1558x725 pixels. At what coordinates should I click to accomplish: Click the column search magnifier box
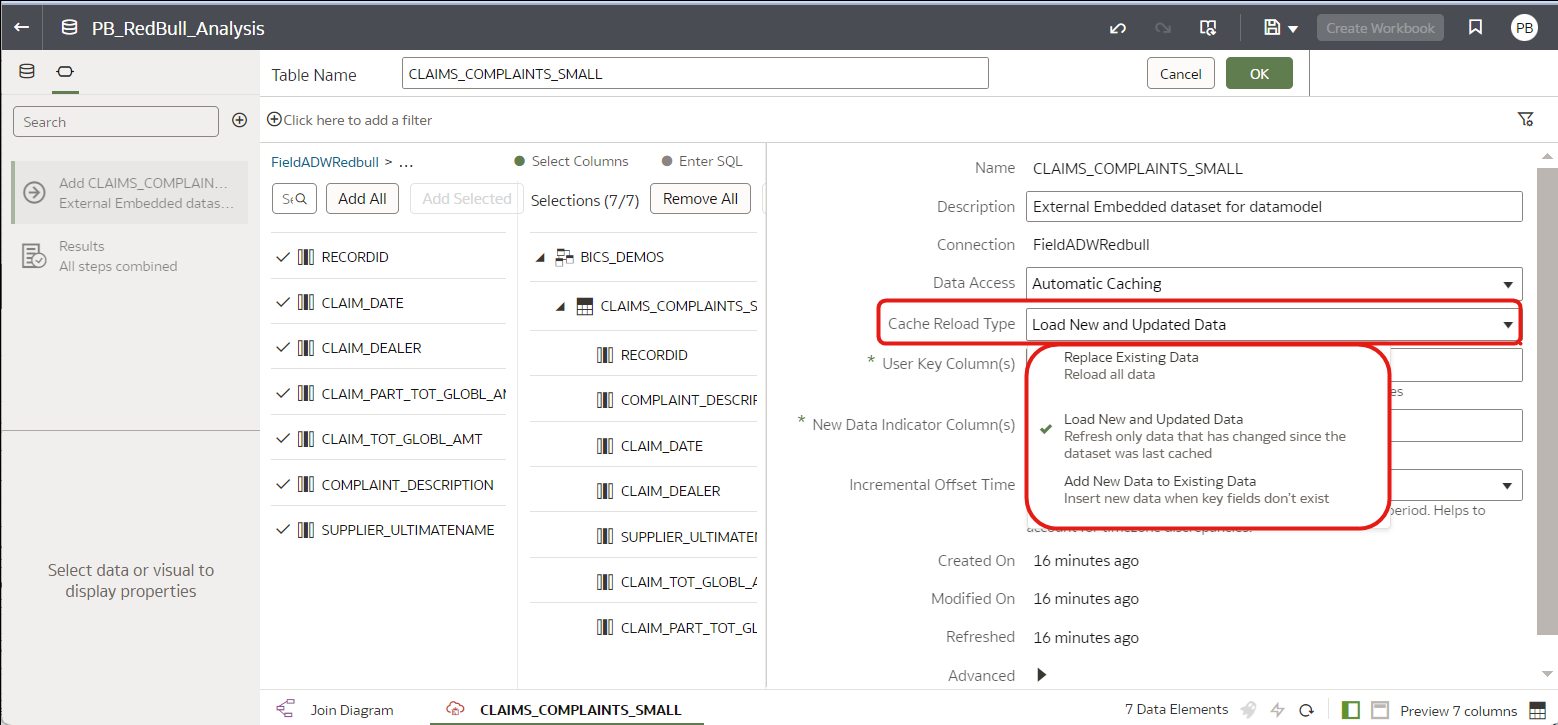[295, 199]
